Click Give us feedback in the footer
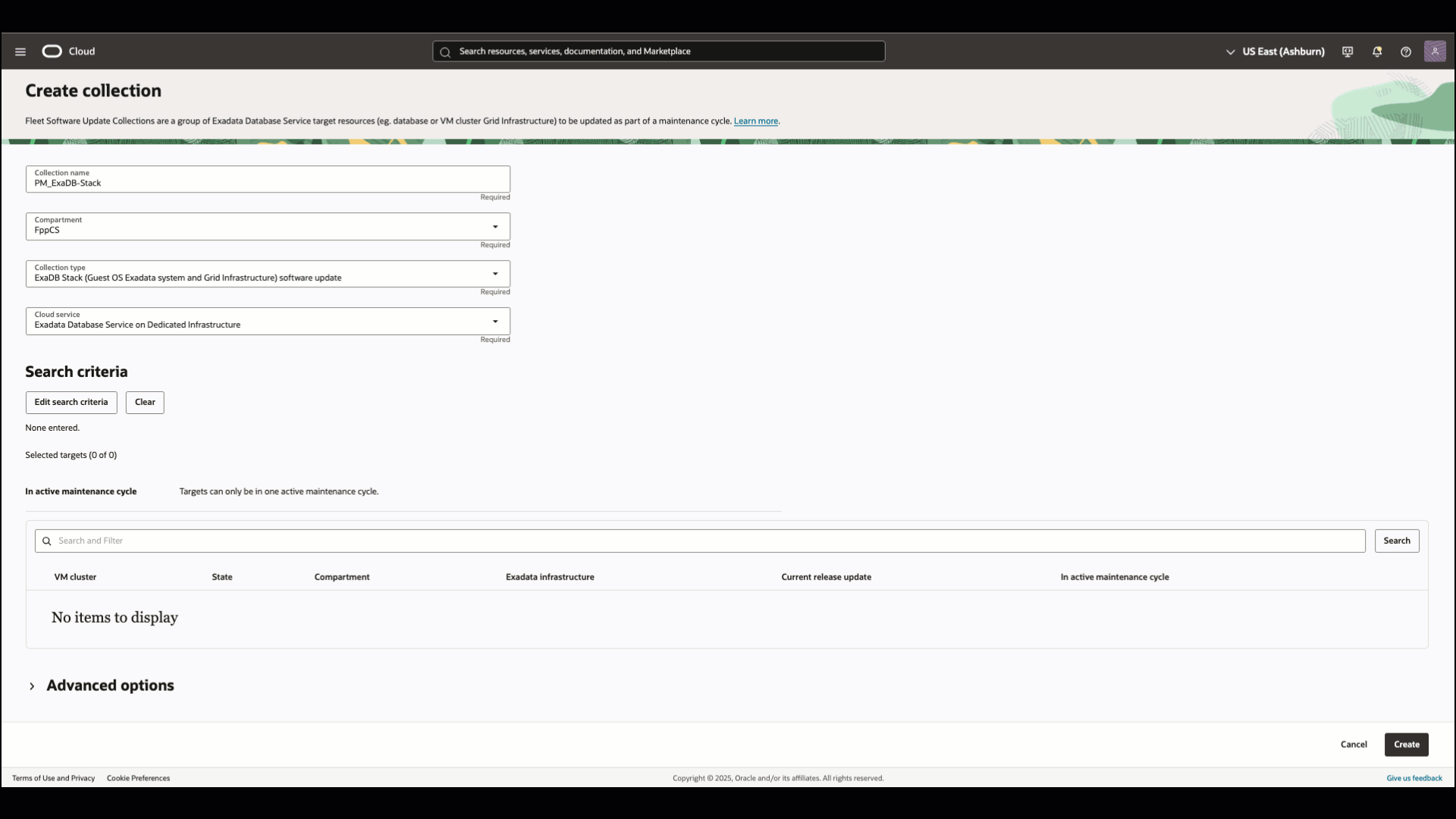Viewport: 1456px width, 819px height. pos(1414,777)
